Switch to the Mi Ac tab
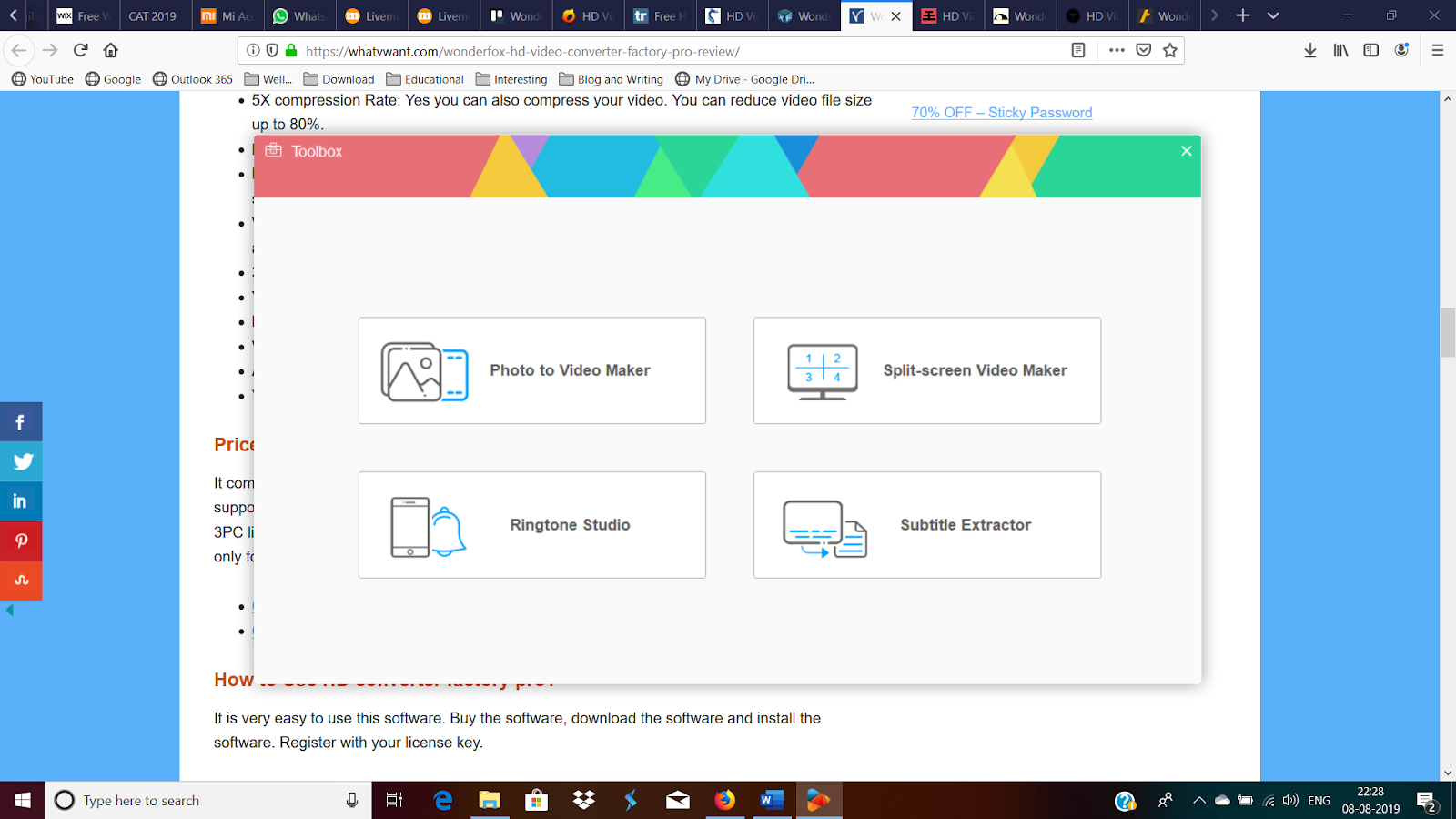 (x=227, y=15)
